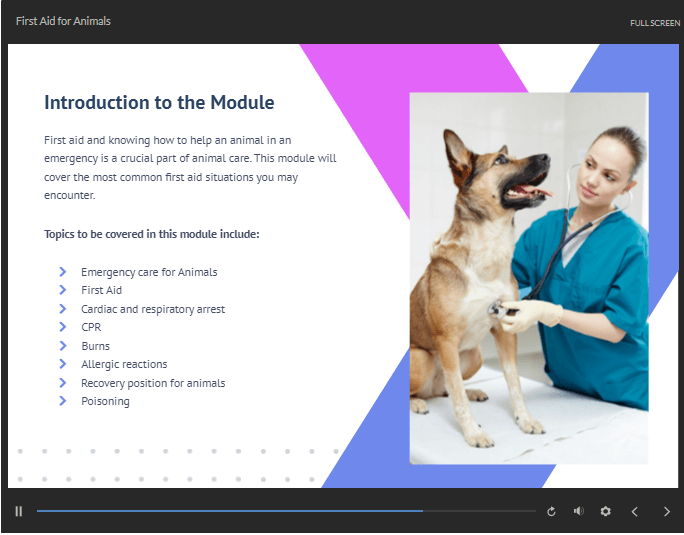The height and width of the screenshot is (535, 684).
Task: Click the intro paragraph about first aid
Action: [x=190, y=168]
